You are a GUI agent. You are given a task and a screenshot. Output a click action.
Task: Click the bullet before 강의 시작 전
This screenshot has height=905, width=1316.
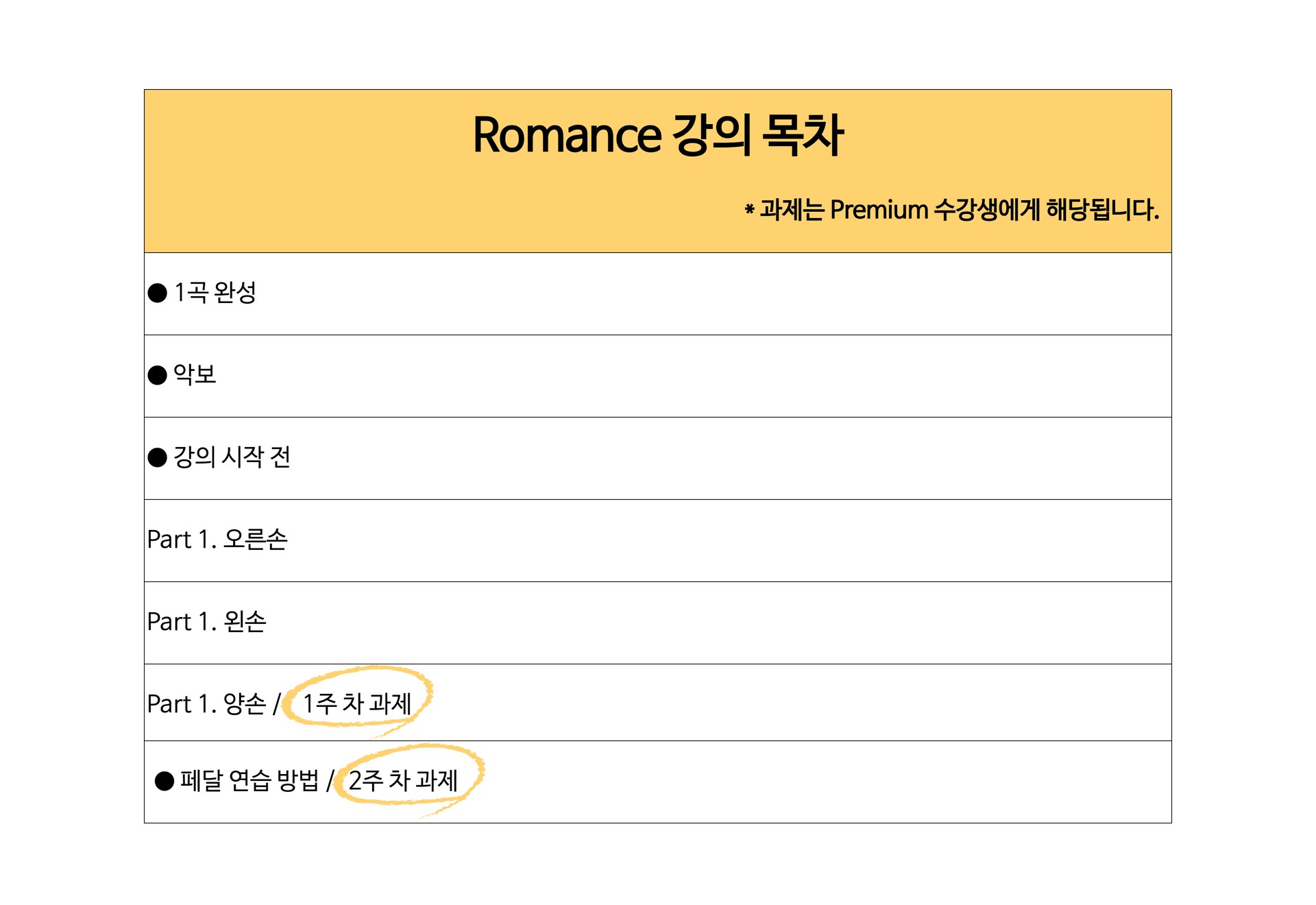pos(158,458)
